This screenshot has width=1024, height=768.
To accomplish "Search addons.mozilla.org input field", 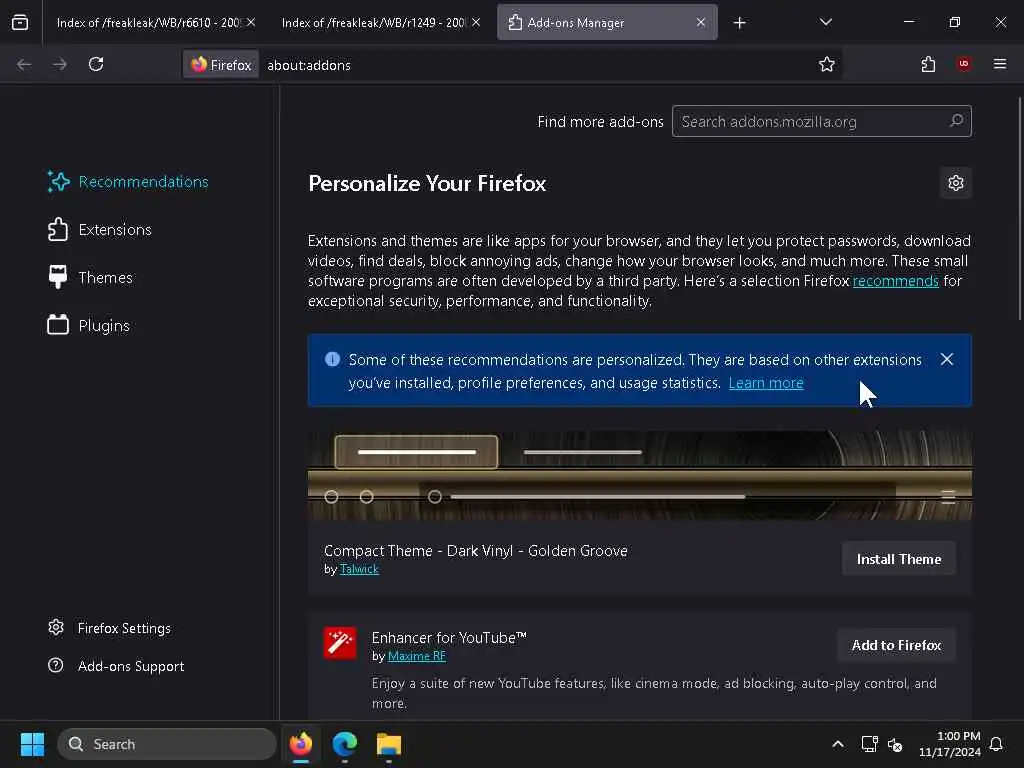I will point(822,121).
